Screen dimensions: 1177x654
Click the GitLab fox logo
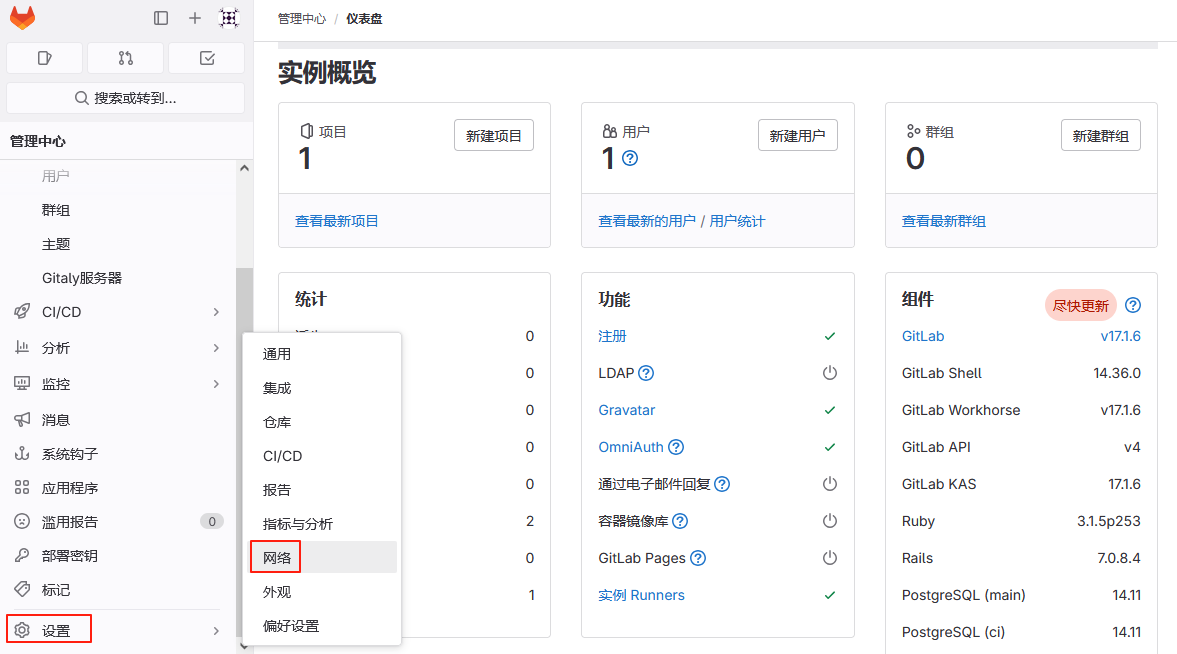[x=23, y=17]
